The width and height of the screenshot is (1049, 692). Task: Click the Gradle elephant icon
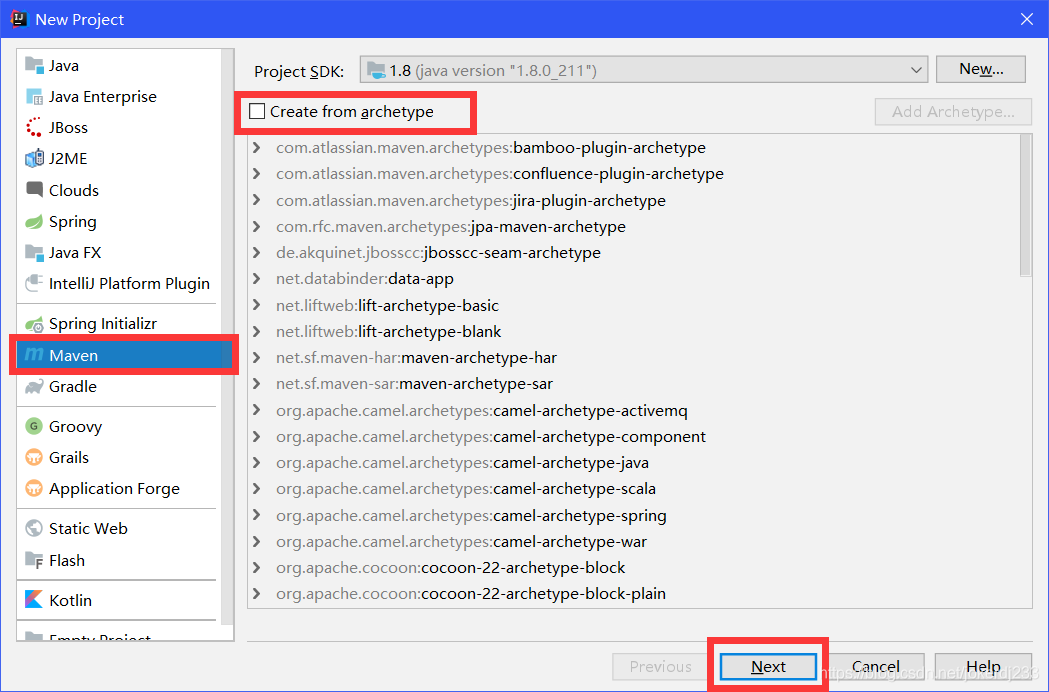(x=34, y=386)
